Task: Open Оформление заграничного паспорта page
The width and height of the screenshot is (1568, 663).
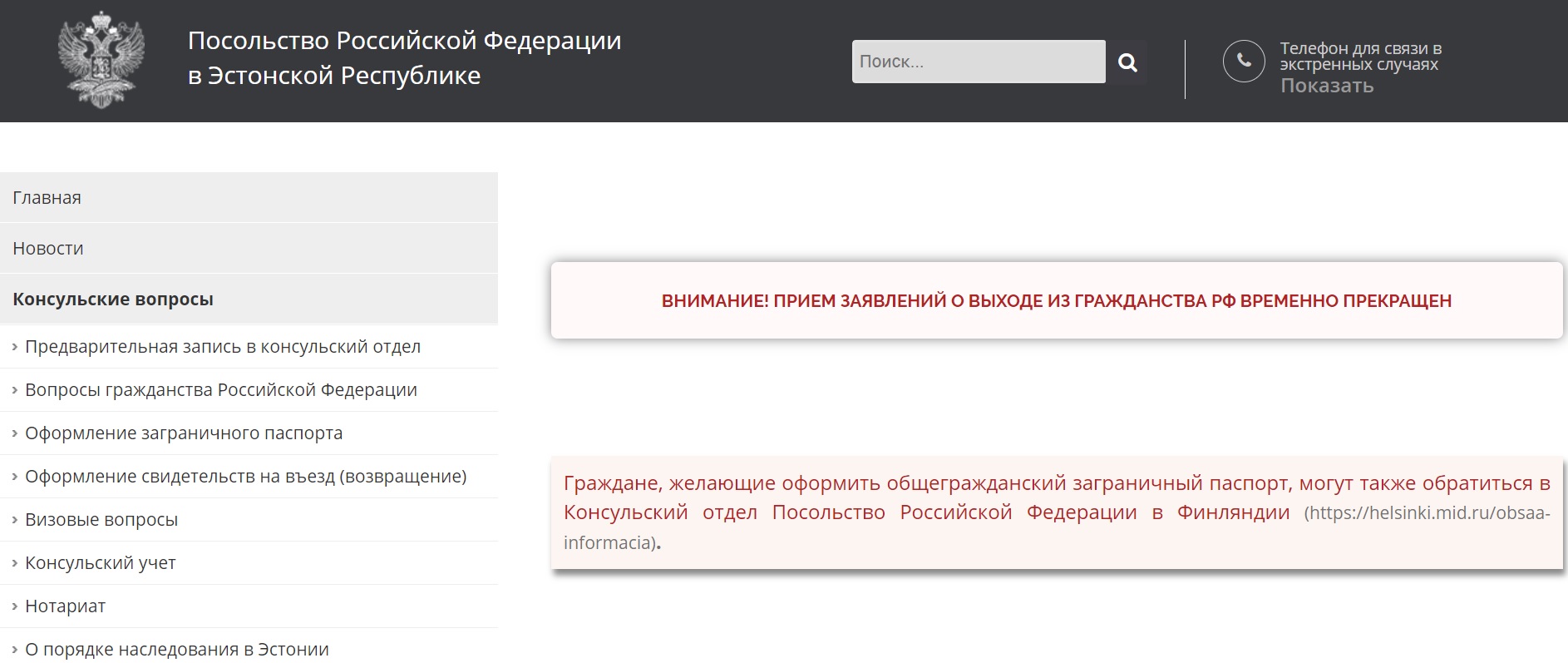Action: point(184,433)
